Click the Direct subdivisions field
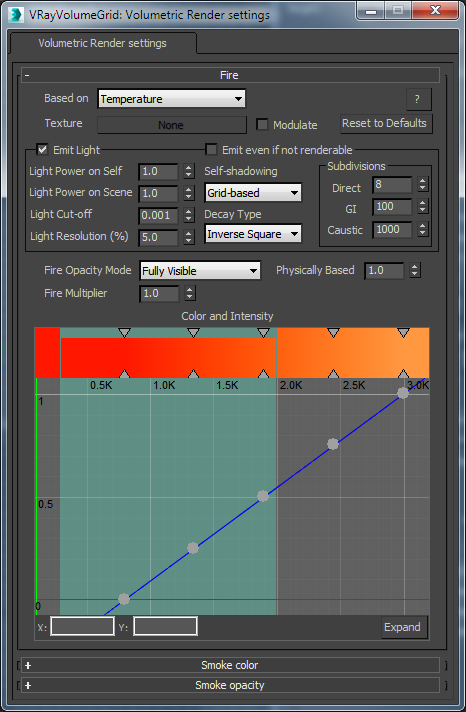 tap(392, 185)
